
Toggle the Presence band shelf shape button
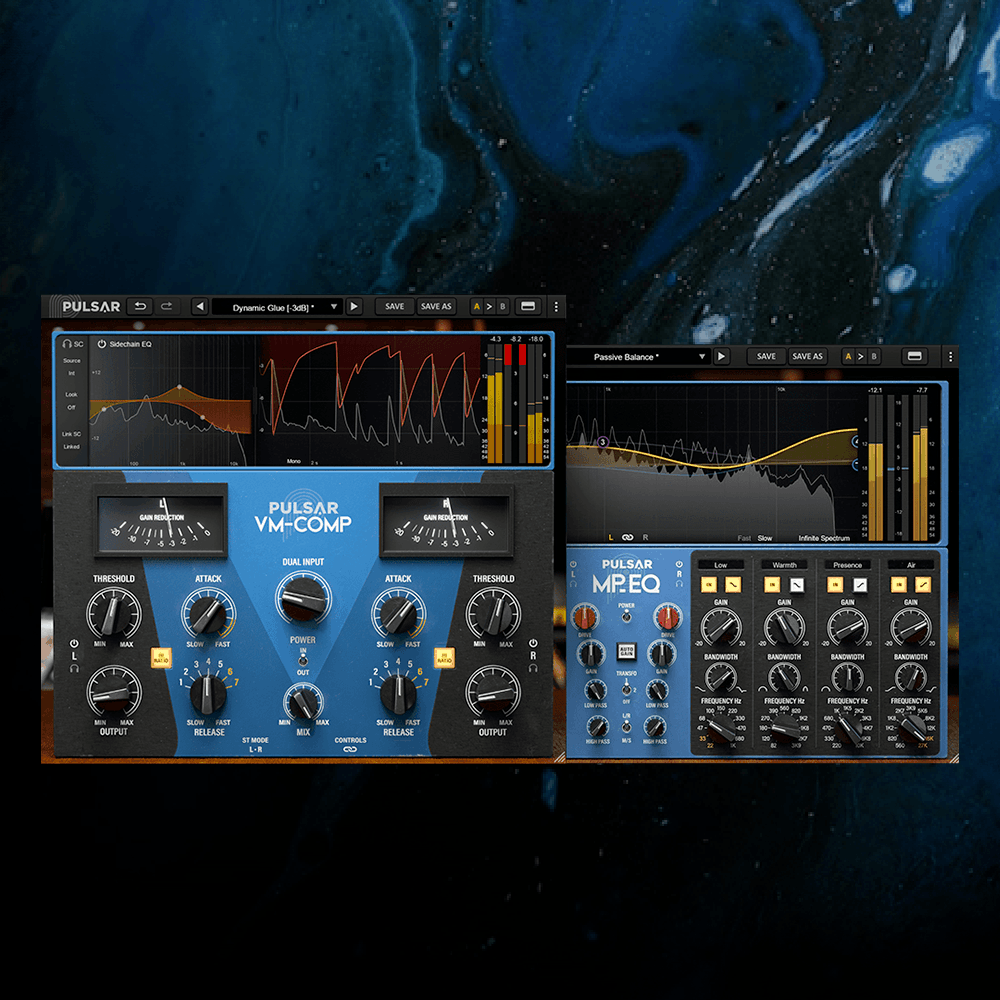(x=860, y=584)
